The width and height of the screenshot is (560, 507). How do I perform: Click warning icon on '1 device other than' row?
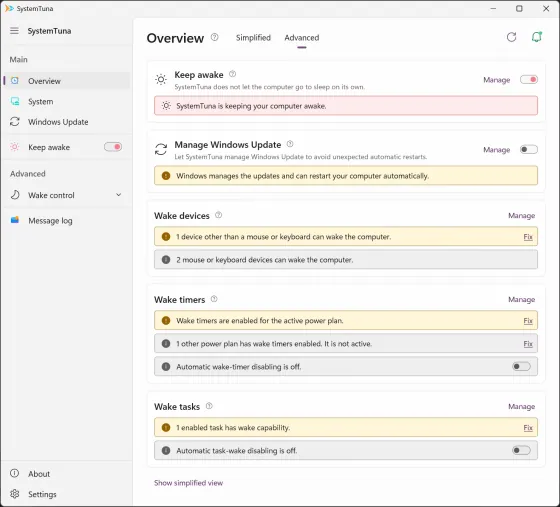[166, 236]
